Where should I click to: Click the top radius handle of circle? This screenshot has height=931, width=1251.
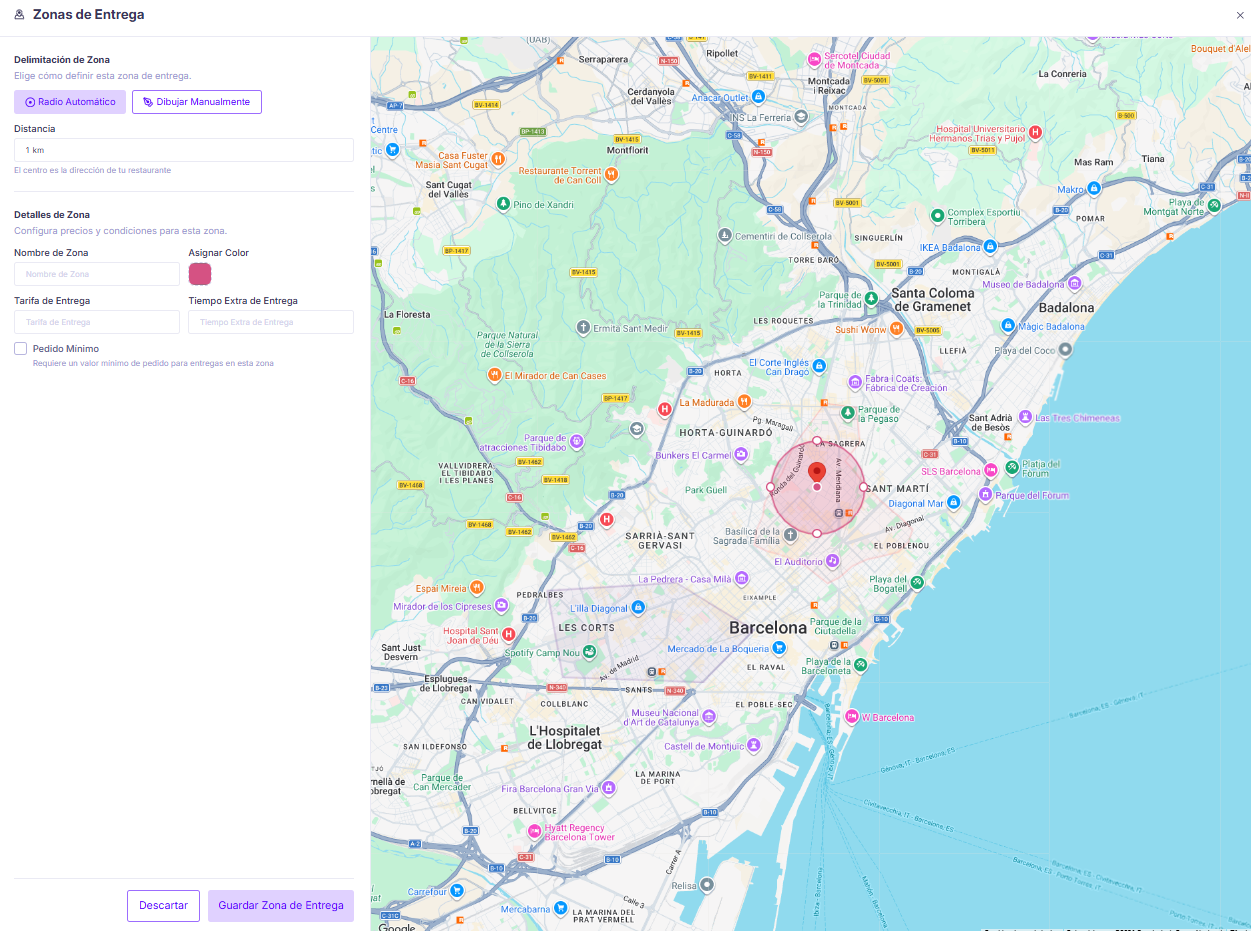tap(817, 441)
